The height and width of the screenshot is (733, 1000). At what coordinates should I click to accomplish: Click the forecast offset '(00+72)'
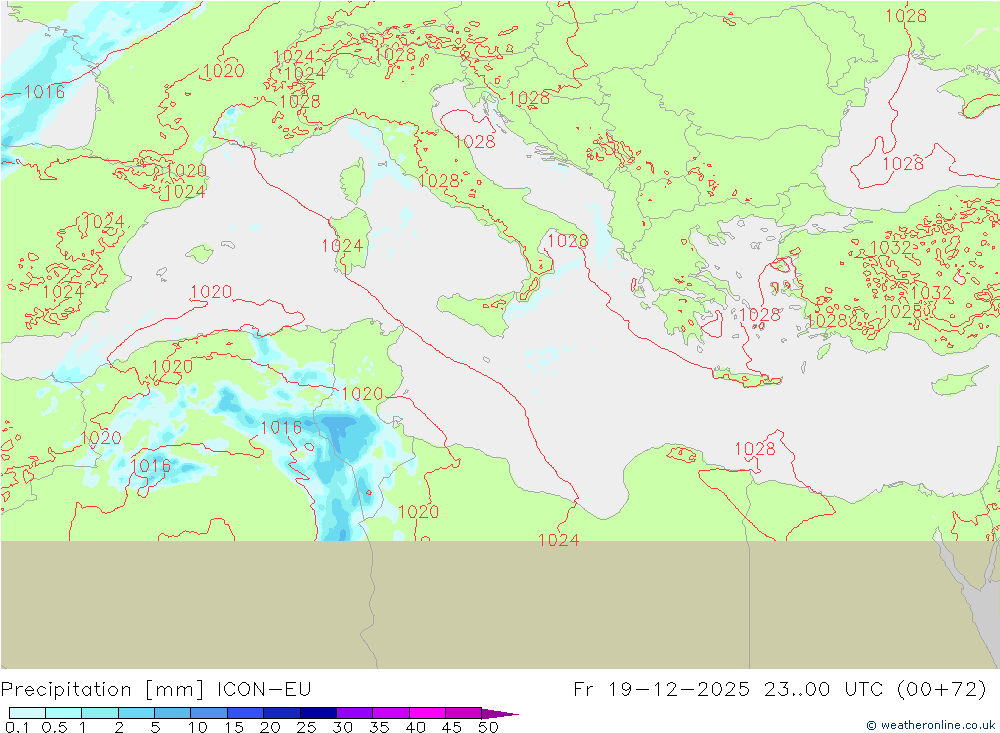[941, 690]
